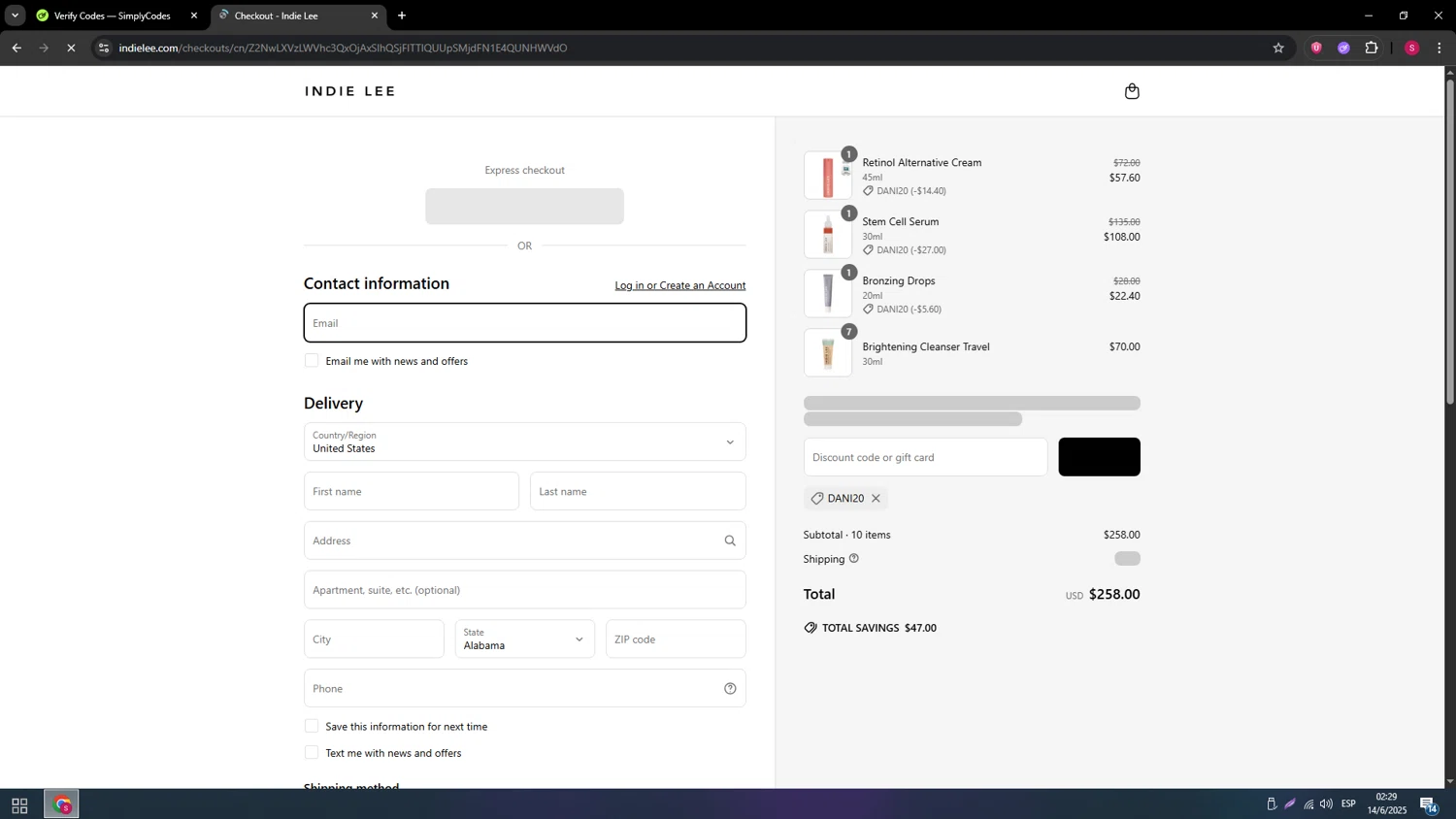Click the Phone field
Screen dimensions: 1456x819
tap(525, 689)
